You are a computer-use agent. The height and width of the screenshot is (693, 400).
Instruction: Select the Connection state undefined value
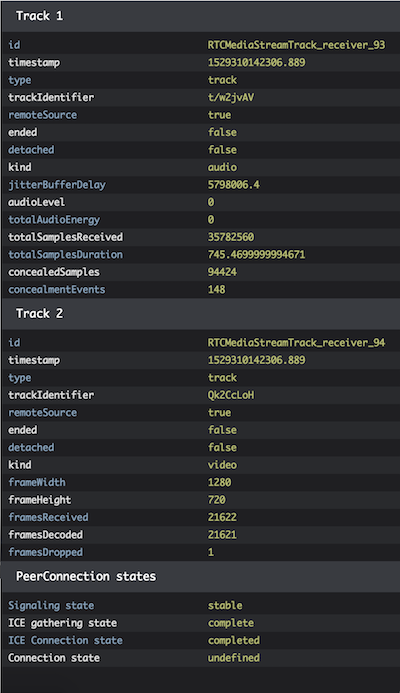tap(234, 658)
